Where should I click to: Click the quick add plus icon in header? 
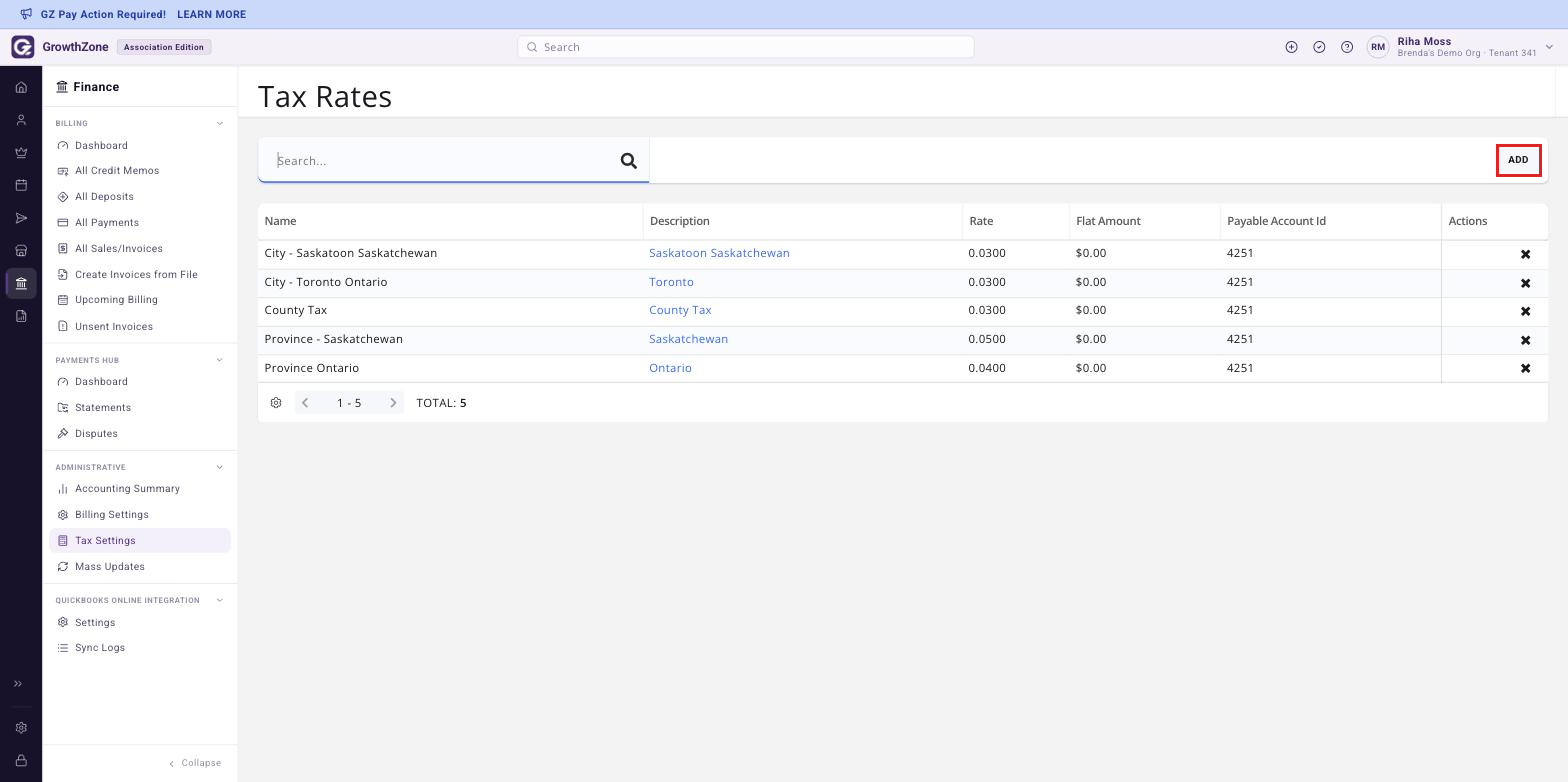pos(1291,47)
